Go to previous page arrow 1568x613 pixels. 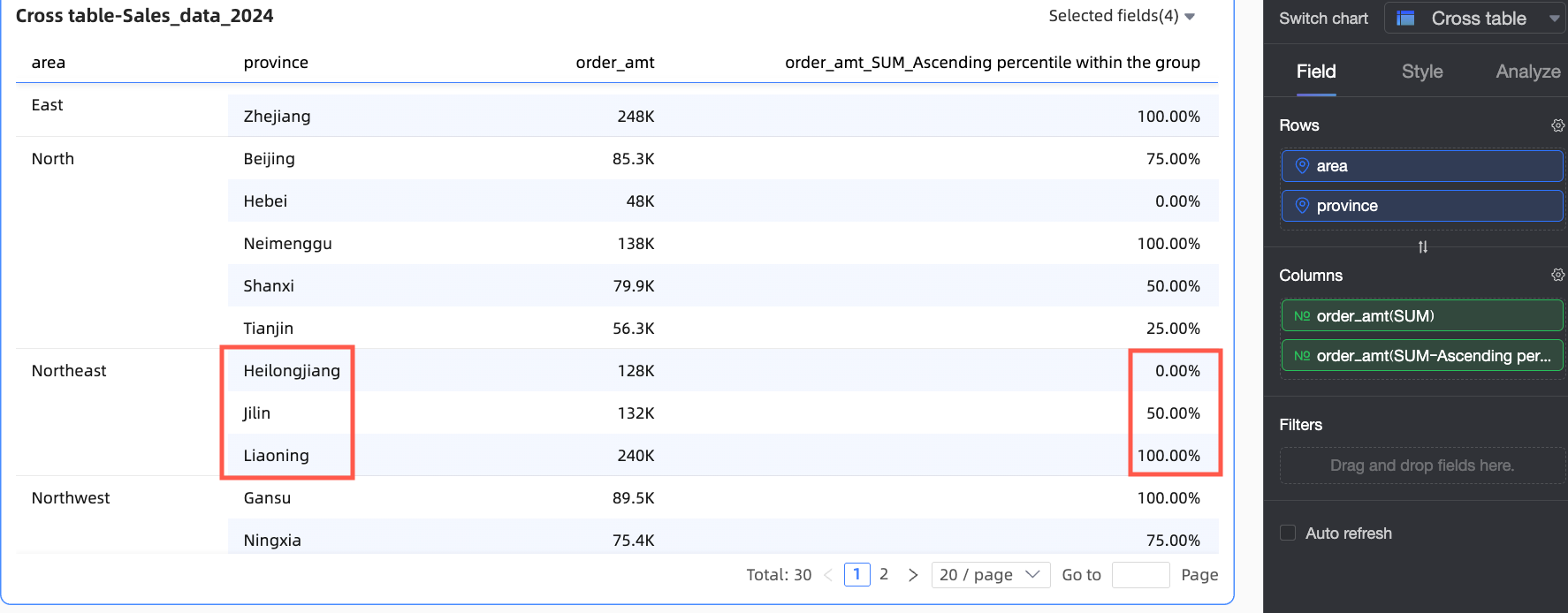pos(828,575)
